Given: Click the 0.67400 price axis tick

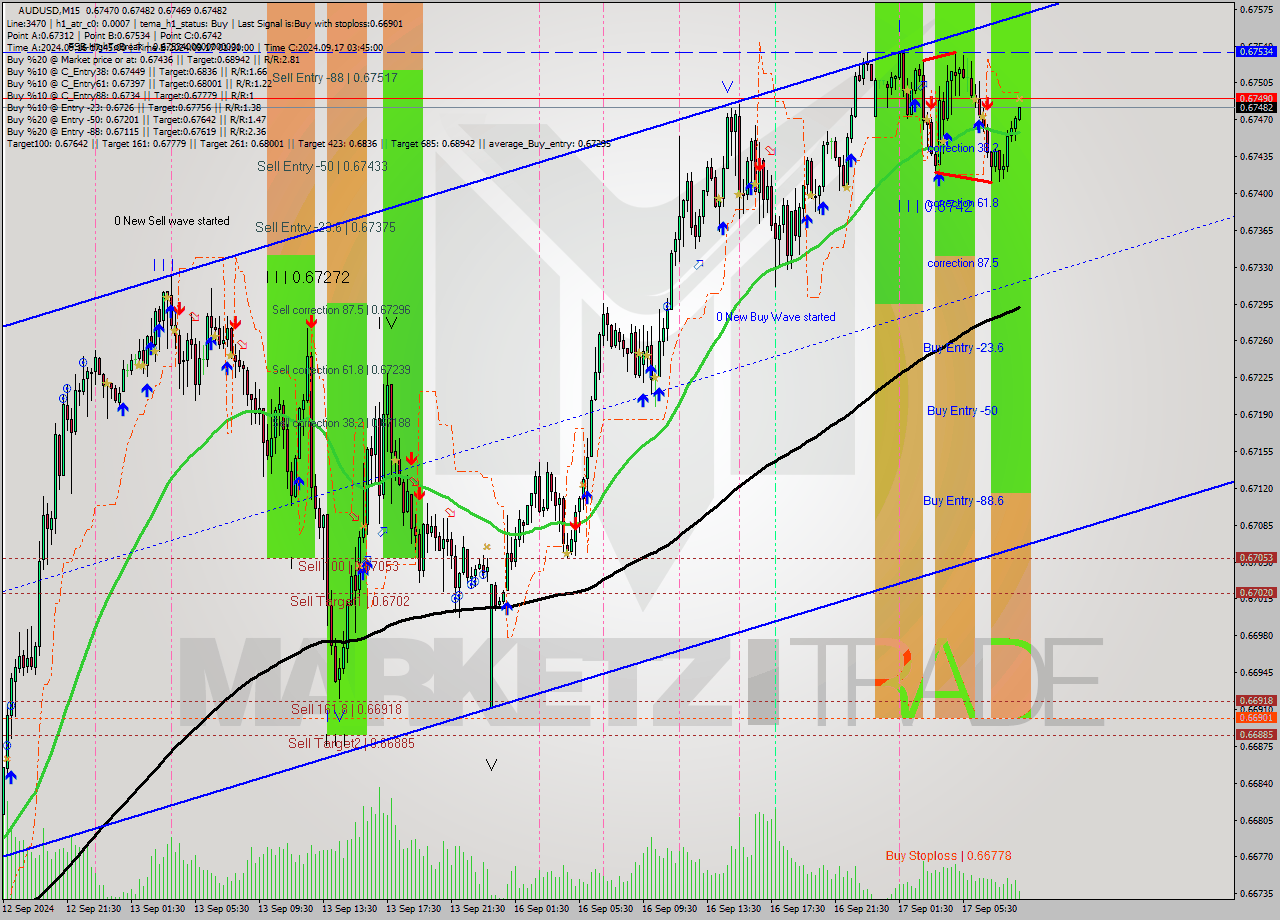Looking at the screenshot, I should pyautogui.click(x=1257, y=193).
